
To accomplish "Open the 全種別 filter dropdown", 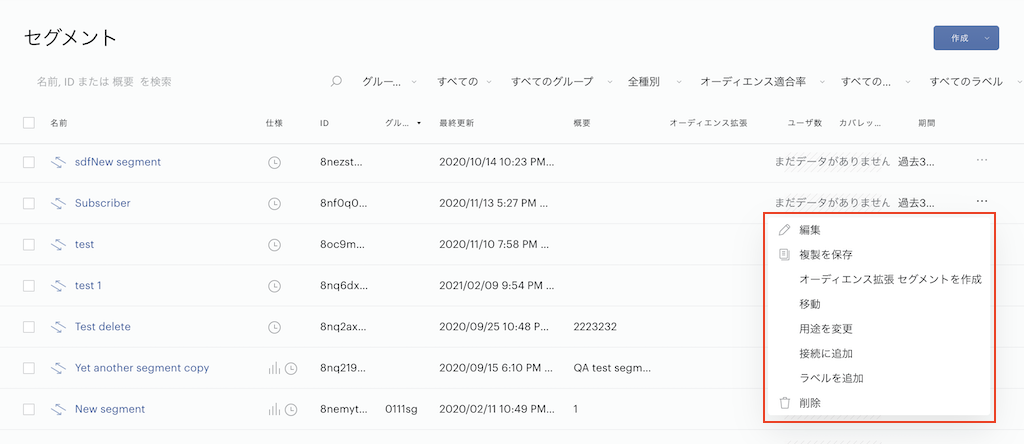I will pos(655,82).
